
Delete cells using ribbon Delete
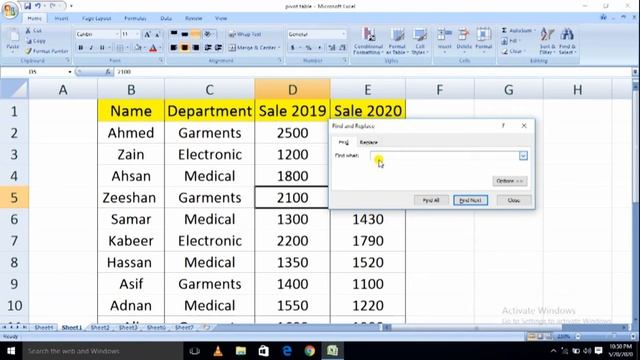tap(464, 40)
